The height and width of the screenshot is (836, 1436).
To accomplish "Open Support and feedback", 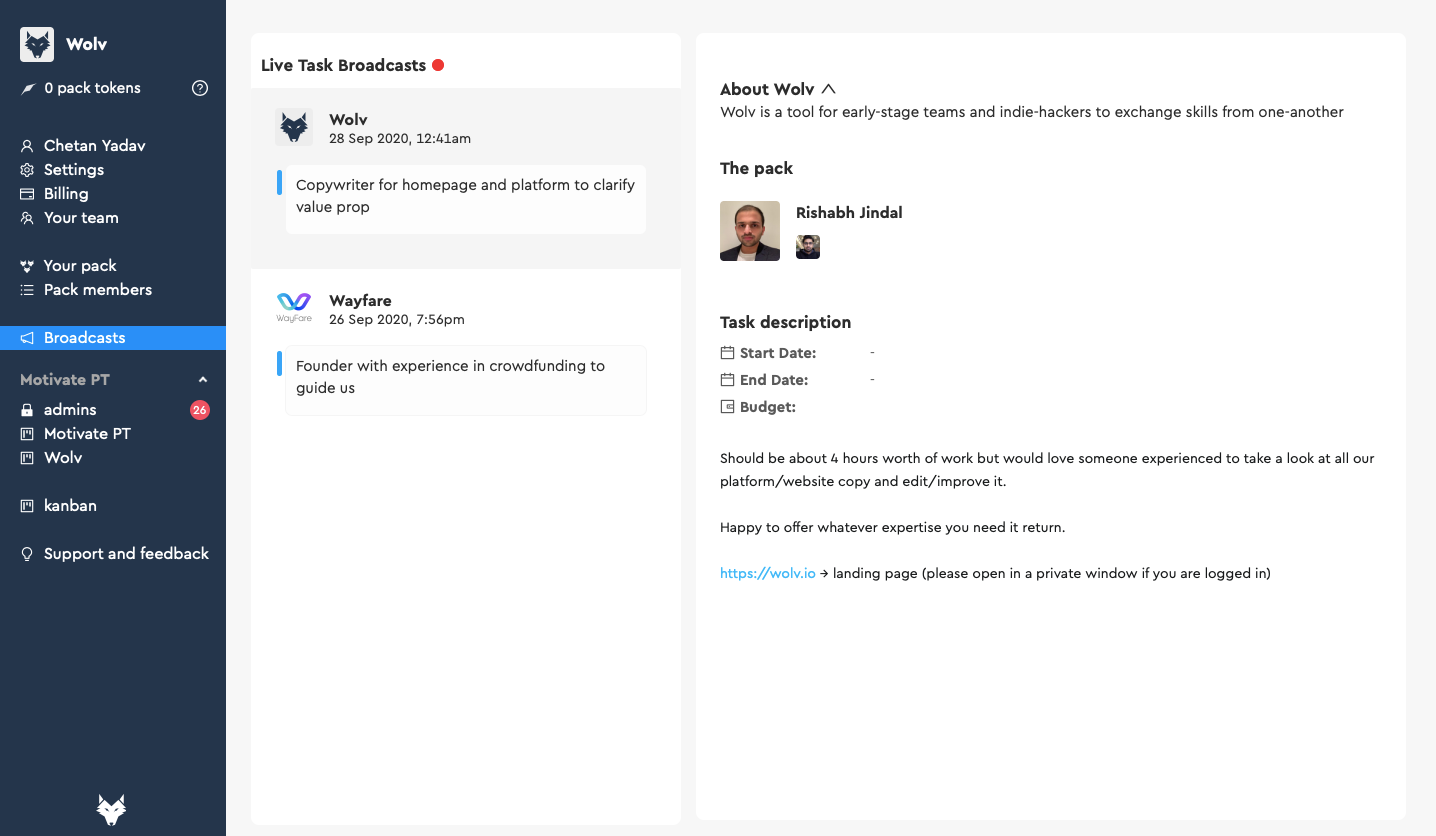I will point(126,554).
